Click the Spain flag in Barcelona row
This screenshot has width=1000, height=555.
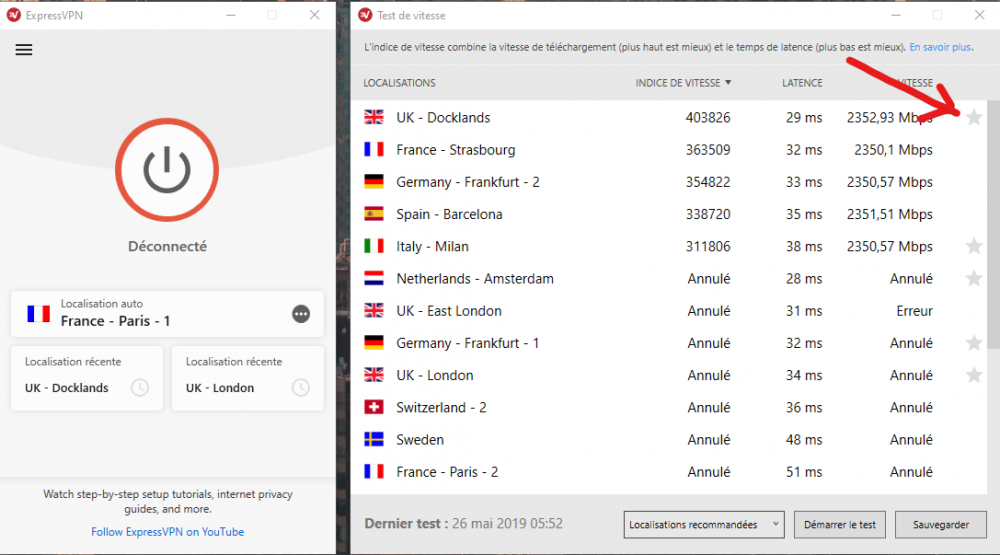click(x=374, y=214)
